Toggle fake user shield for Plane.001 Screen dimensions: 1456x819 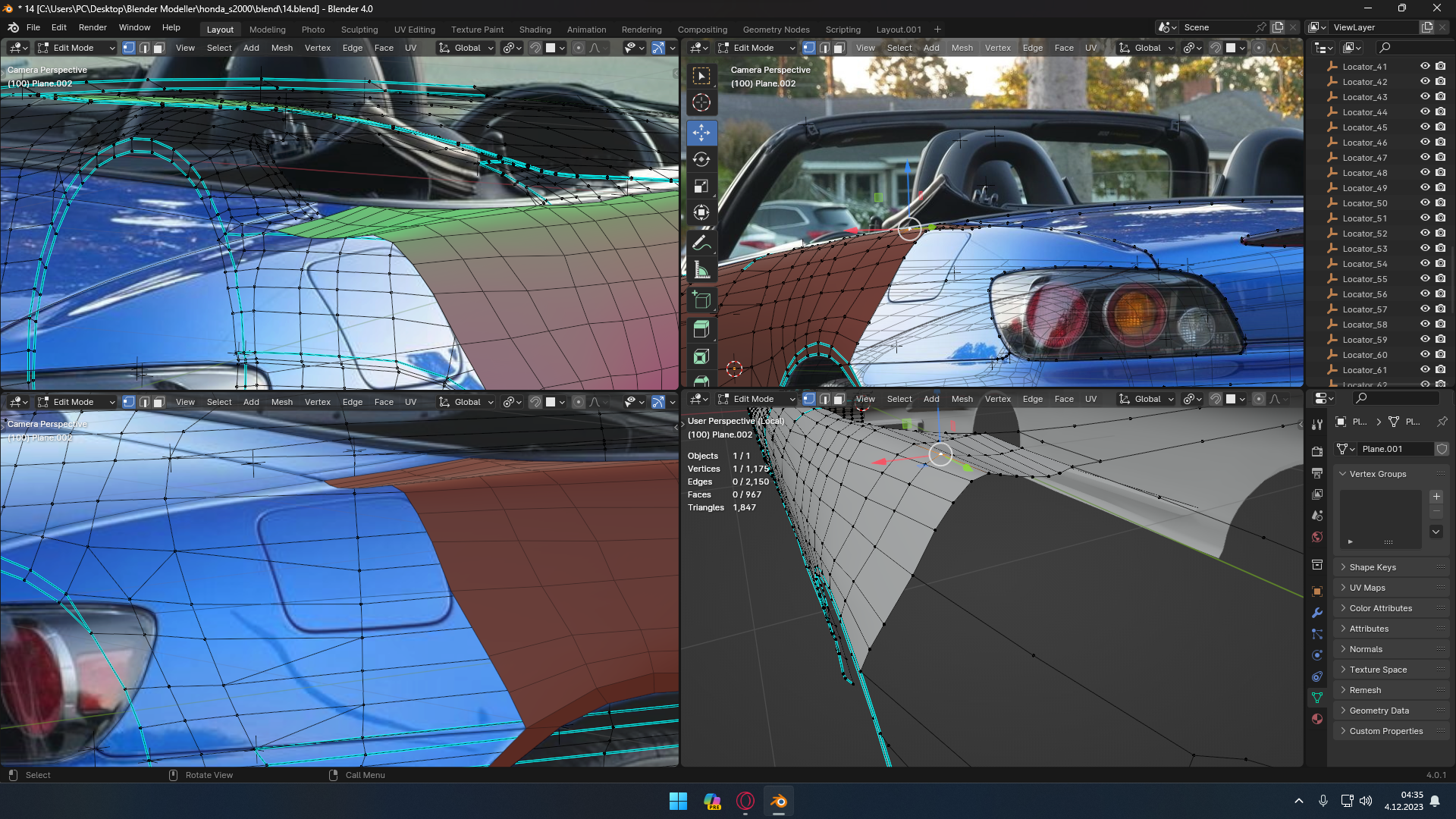[x=1442, y=449]
